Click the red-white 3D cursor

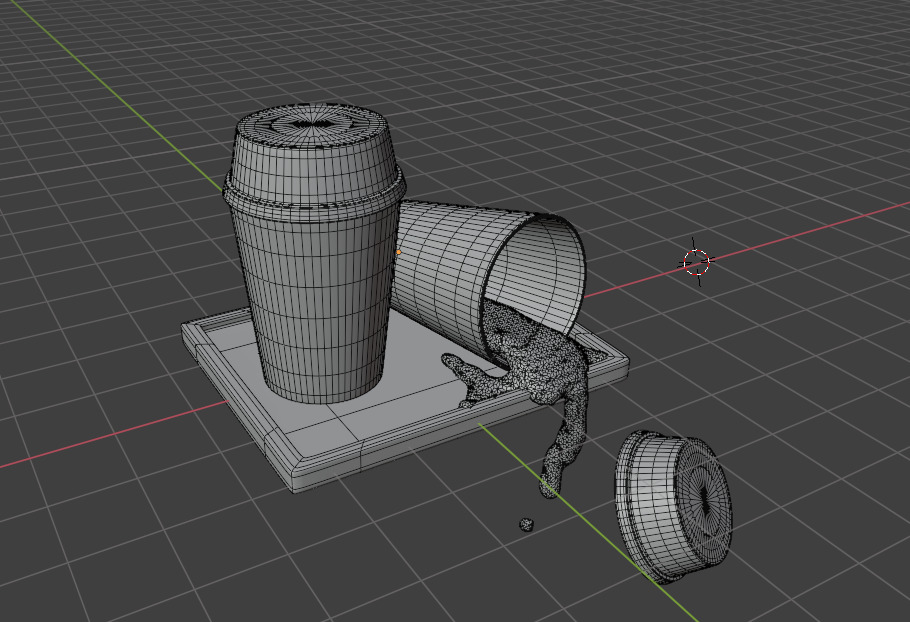point(696,262)
